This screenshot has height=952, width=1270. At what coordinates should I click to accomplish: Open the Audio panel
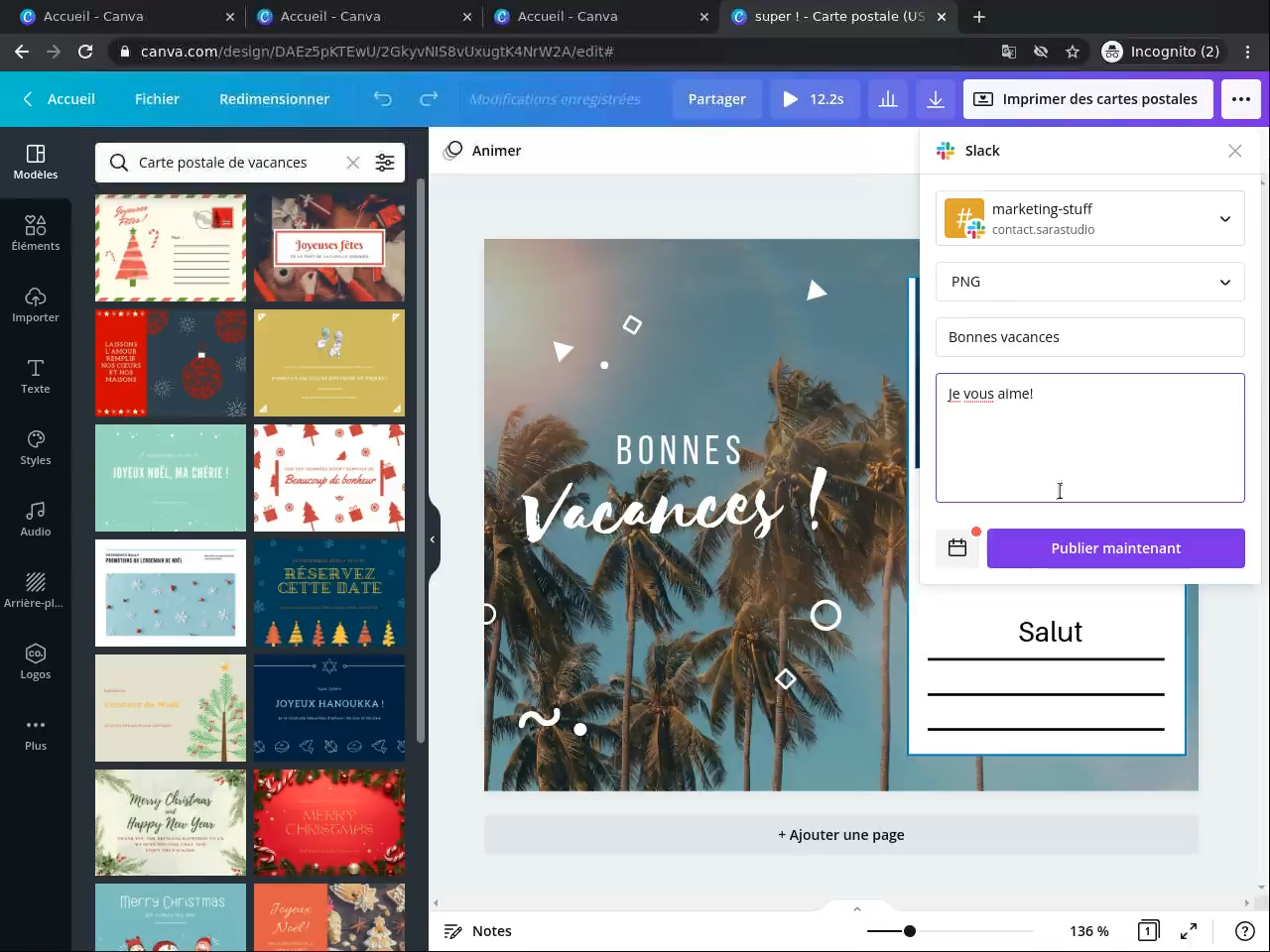[36, 519]
